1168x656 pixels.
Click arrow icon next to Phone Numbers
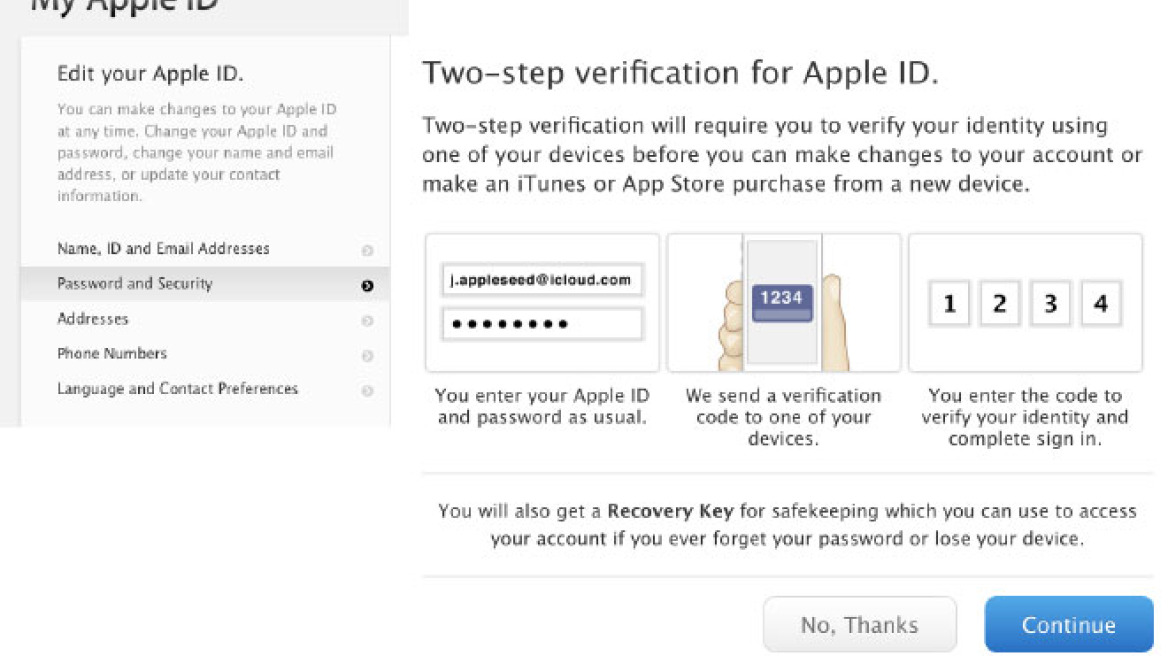pos(367,356)
